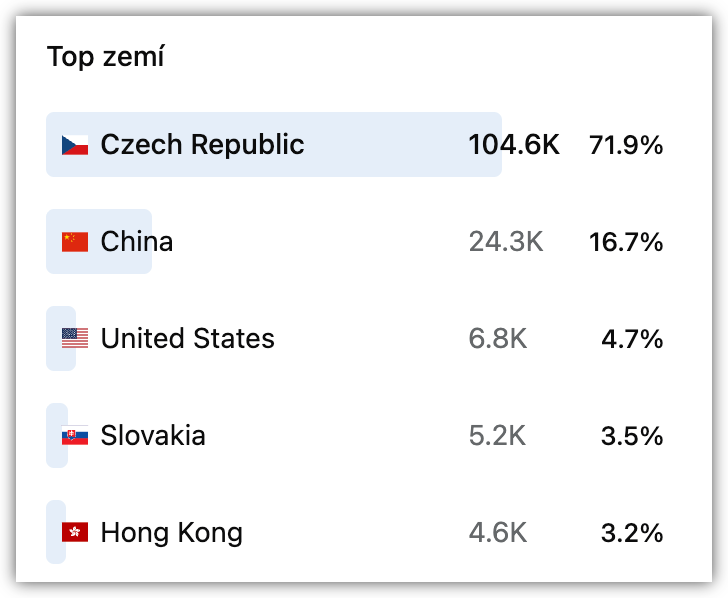Screen dimensions: 728x598
Task: Click the China flag icon
Action: coord(75,242)
